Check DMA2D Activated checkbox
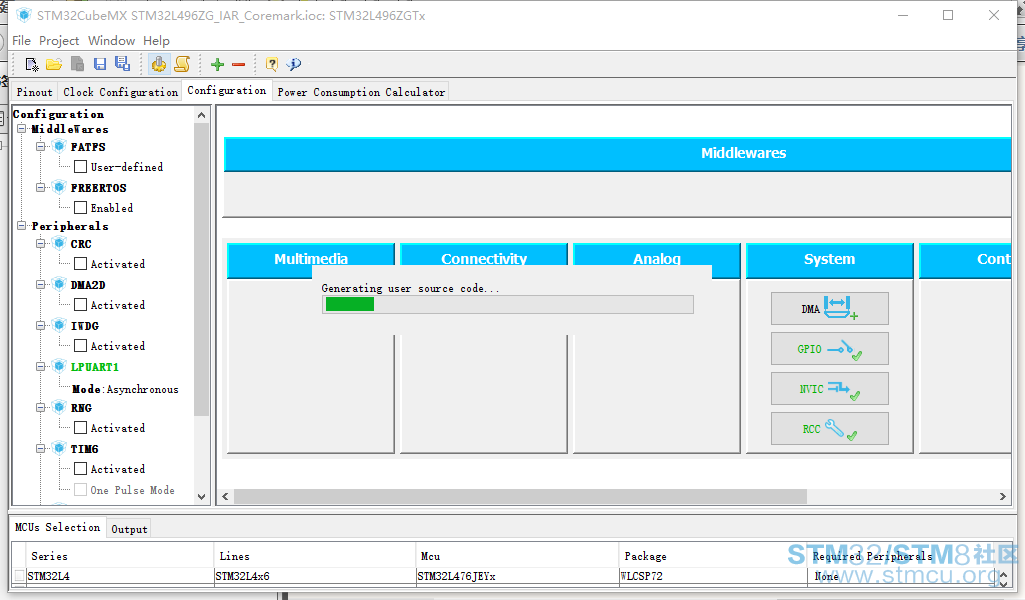The width and height of the screenshot is (1025, 600). [x=80, y=305]
